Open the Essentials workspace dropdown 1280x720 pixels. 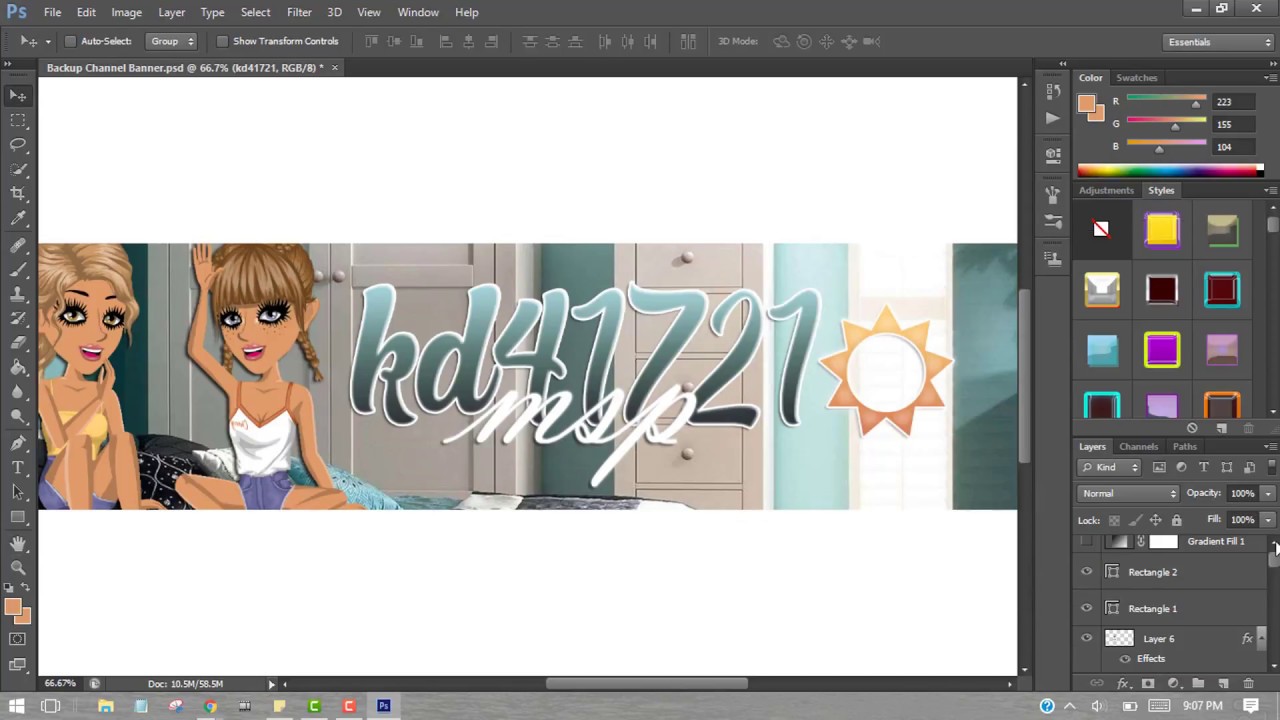coord(1218,42)
